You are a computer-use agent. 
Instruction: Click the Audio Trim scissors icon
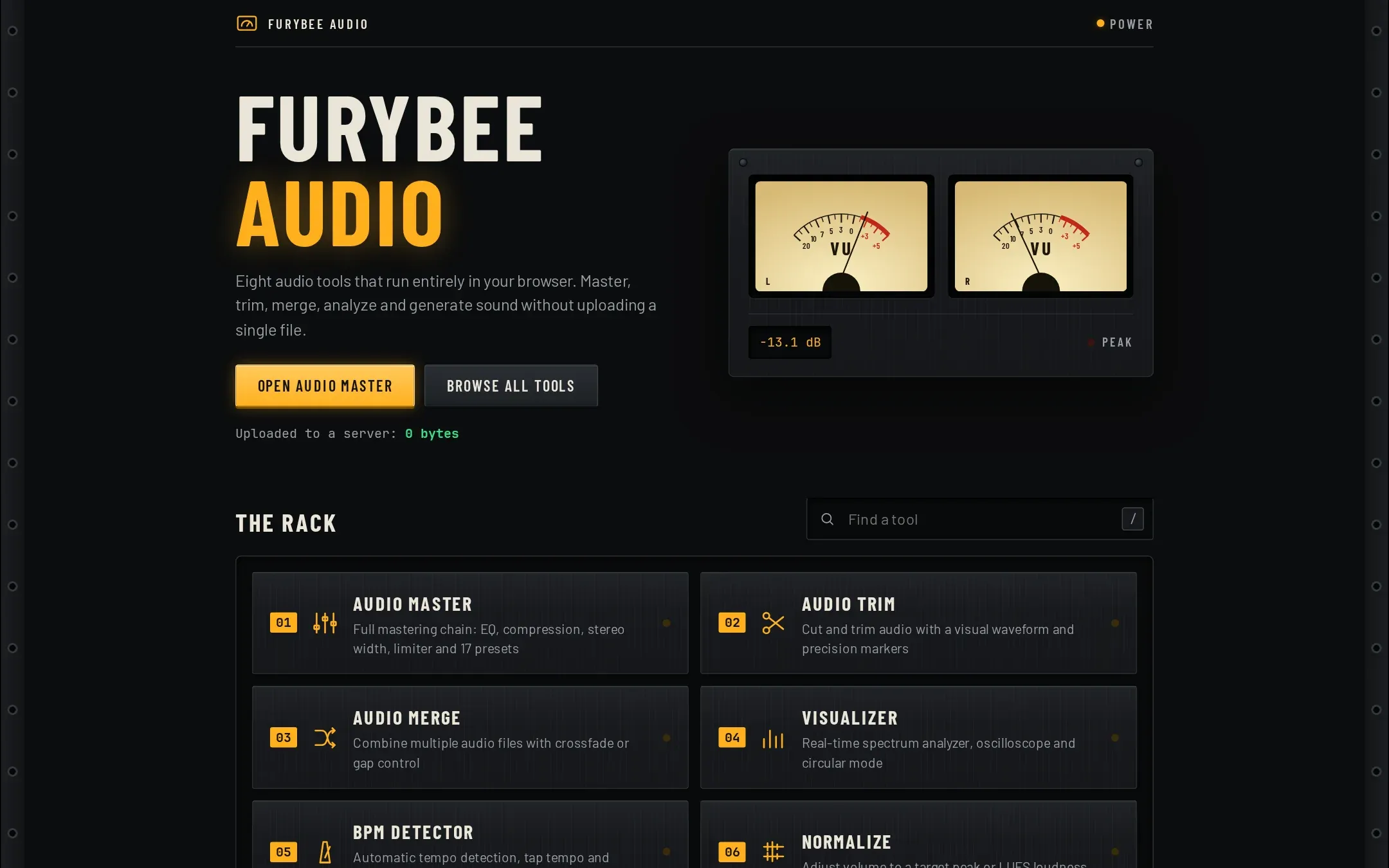click(x=773, y=622)
